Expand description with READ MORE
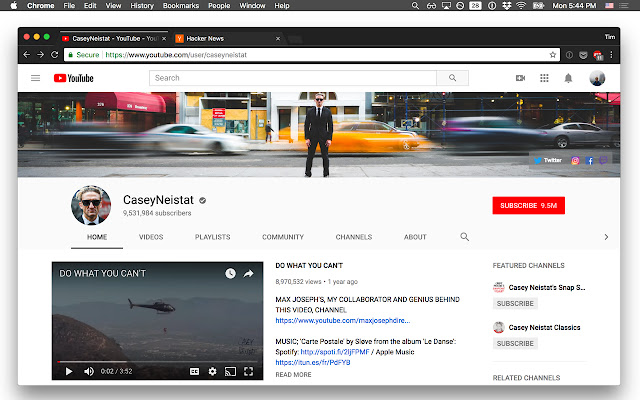Viewport: 640px width, 400px height. [293, 375]
